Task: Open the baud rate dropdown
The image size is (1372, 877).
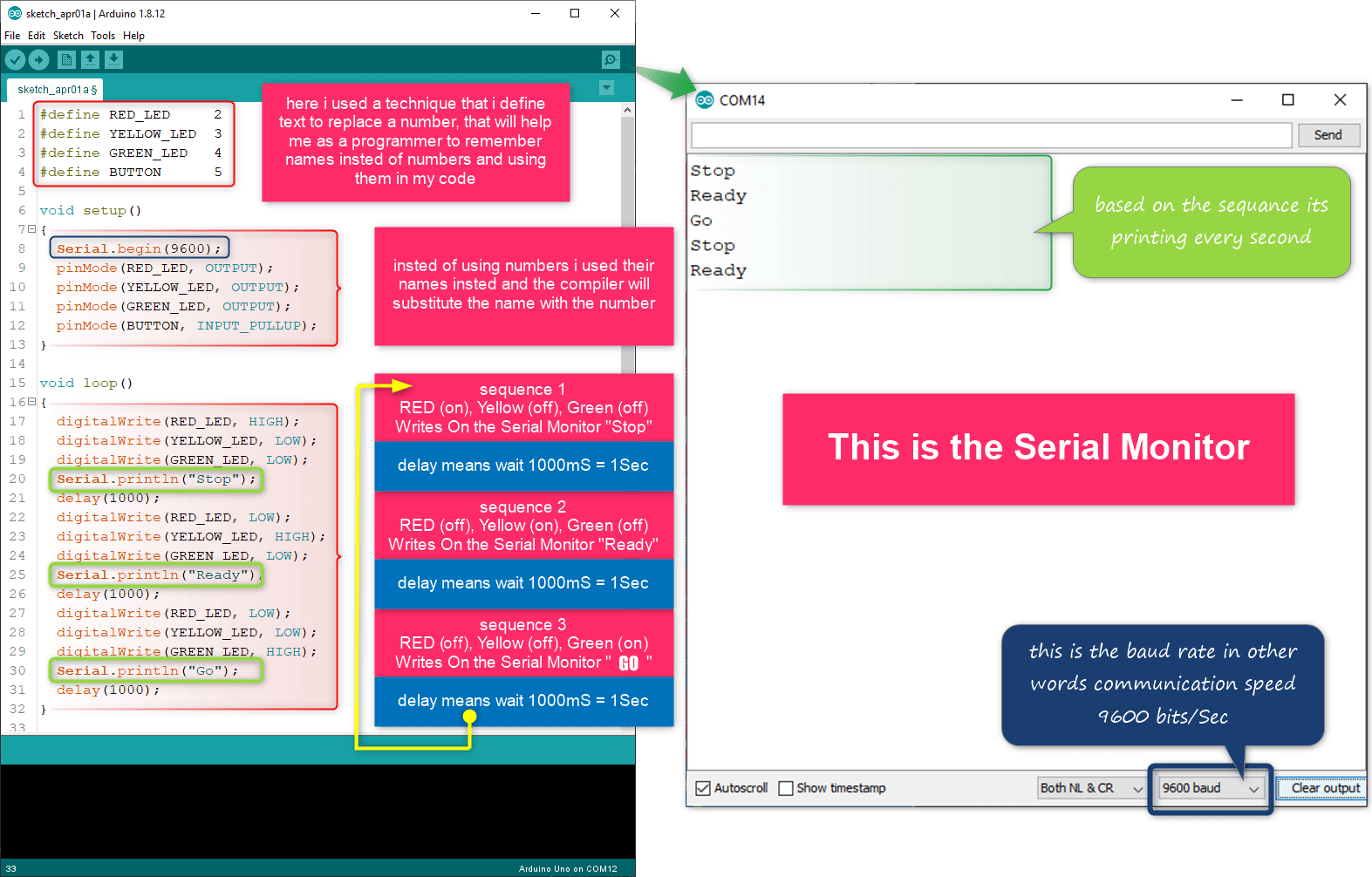Action: pos(1211,788)
